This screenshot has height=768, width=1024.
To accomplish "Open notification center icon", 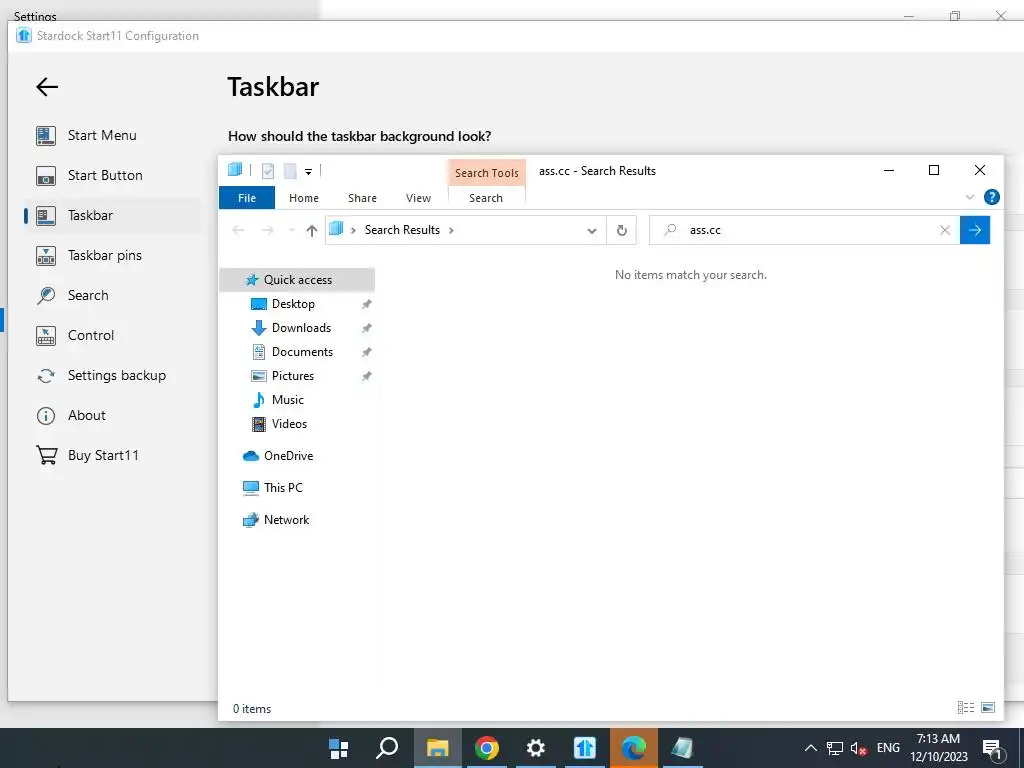I will coord(993,750).
